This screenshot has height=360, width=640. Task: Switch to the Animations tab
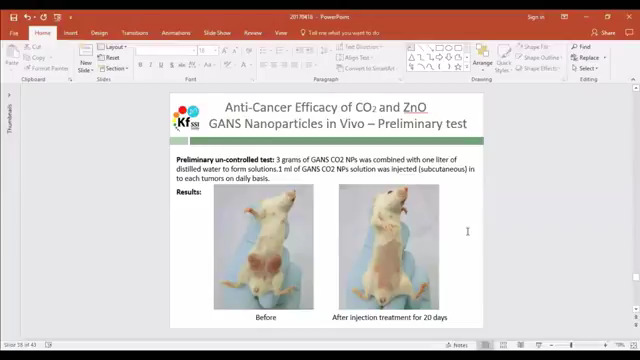pyautogui.click(x=176, y=33)
